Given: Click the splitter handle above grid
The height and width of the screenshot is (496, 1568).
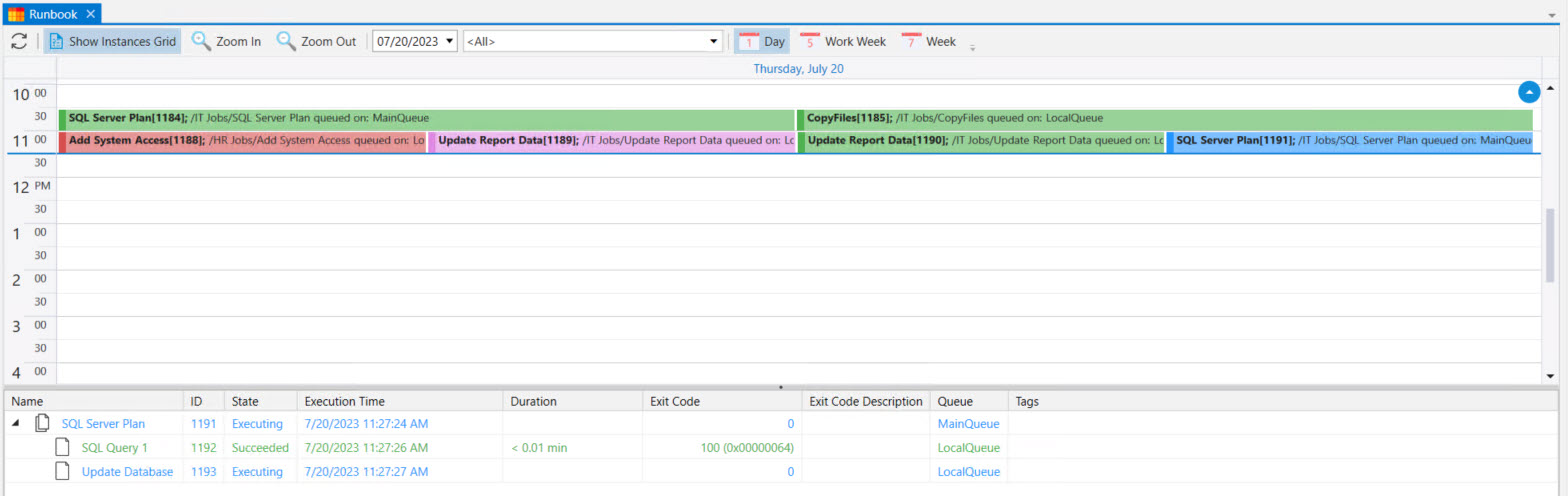Looking at the screenshot, I should coord(780,386).
